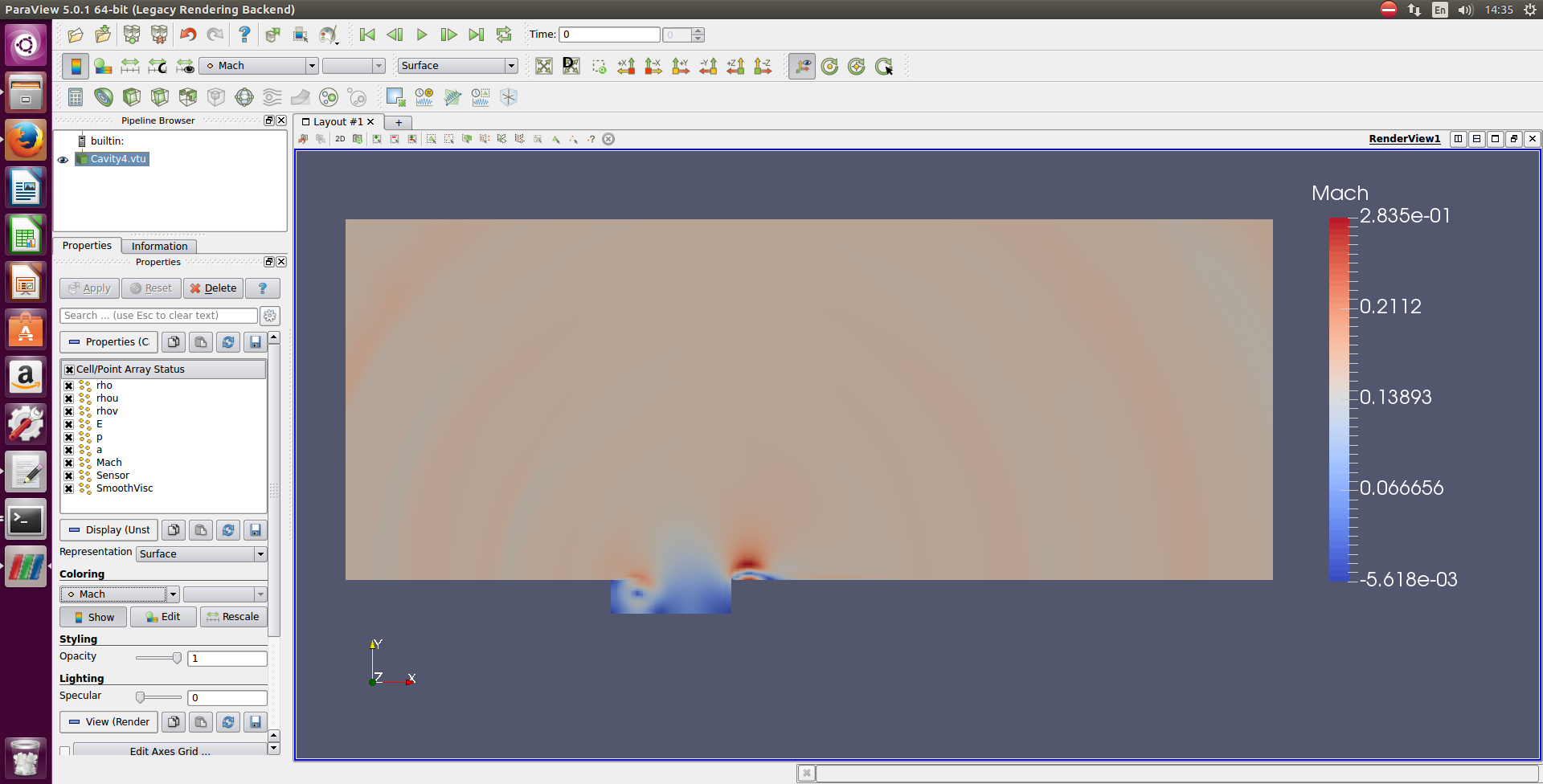The image size is (1543, 784).
Task: Uncheck the Sensor array checkbox
Action: (x=69, y=476)
